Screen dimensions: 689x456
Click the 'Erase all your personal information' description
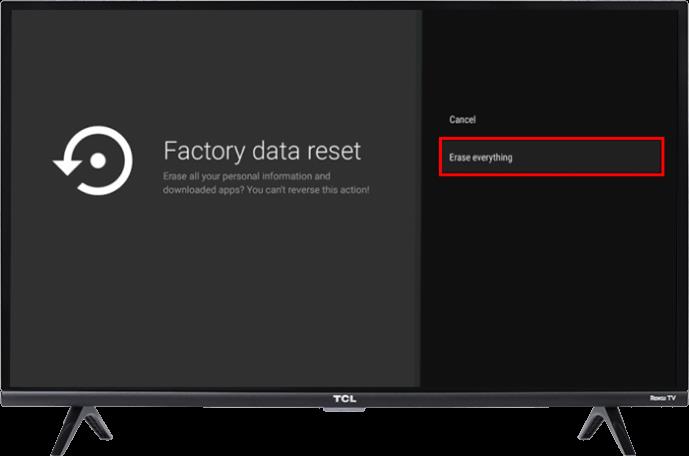tap(266, 183)
